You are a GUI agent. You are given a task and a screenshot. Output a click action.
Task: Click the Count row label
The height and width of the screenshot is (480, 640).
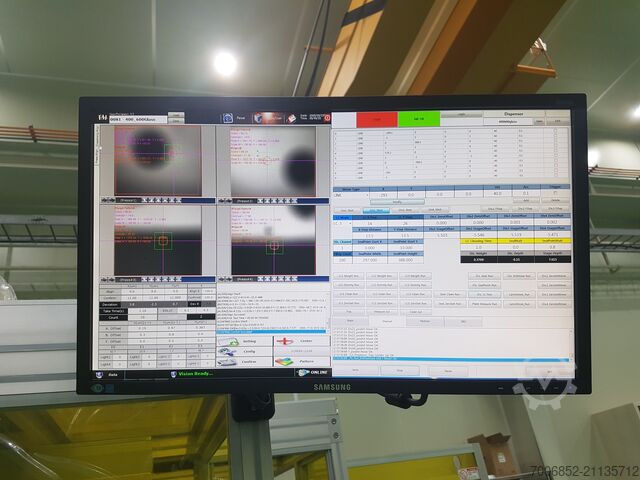point(113,317)
